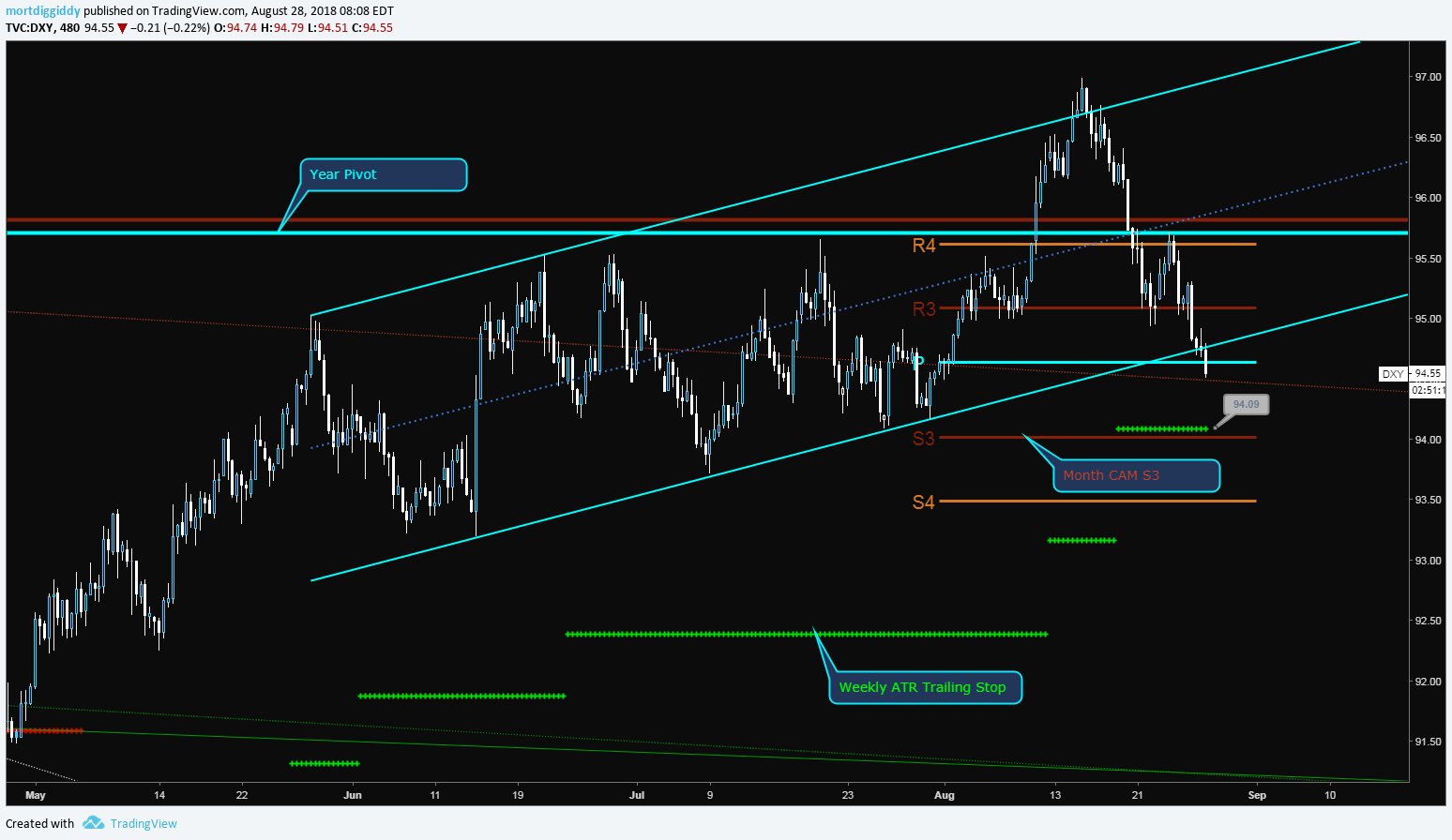Select the Month CAM S3 callout label
This screenshot has height=840, width=1452.
pos(1136,475)
